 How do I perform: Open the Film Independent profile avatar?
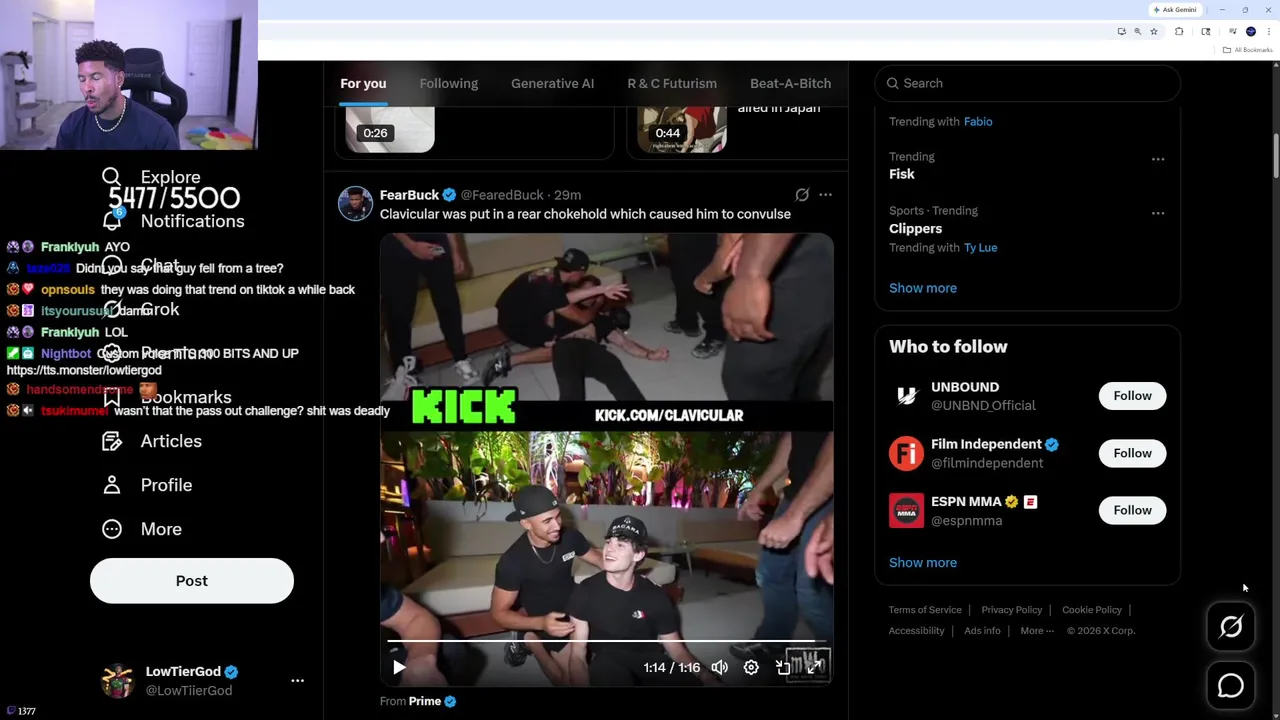[906, 453]
